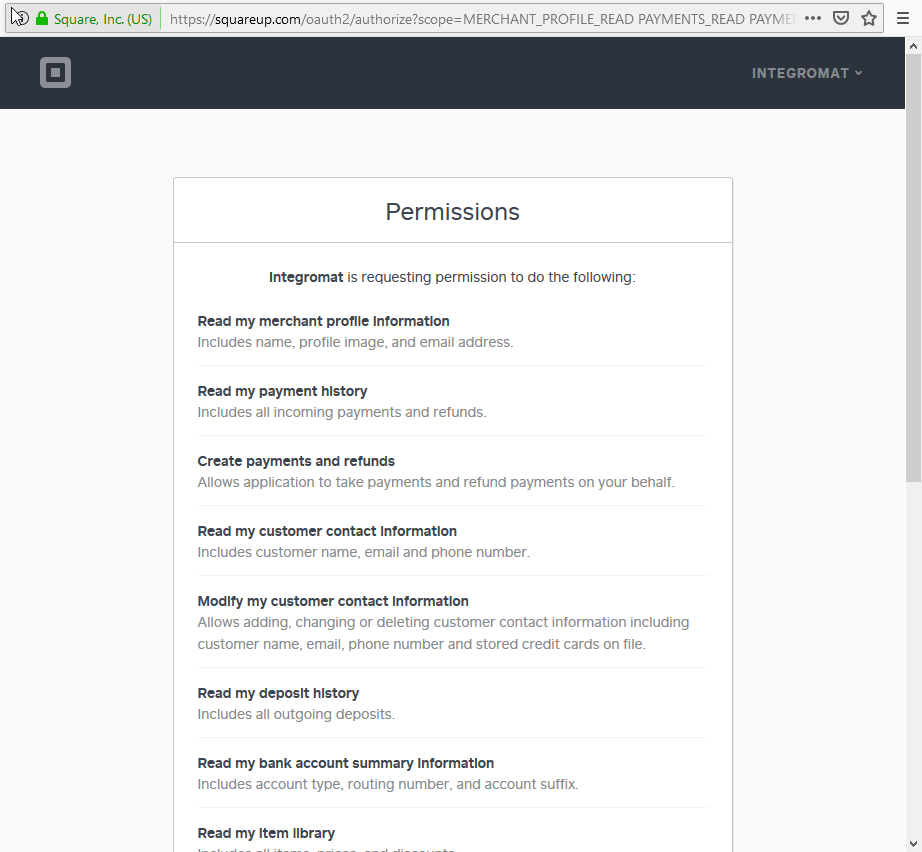Click the 'Permissions' heading
Screen dimensions: 922x852
[x=453, y=212]
